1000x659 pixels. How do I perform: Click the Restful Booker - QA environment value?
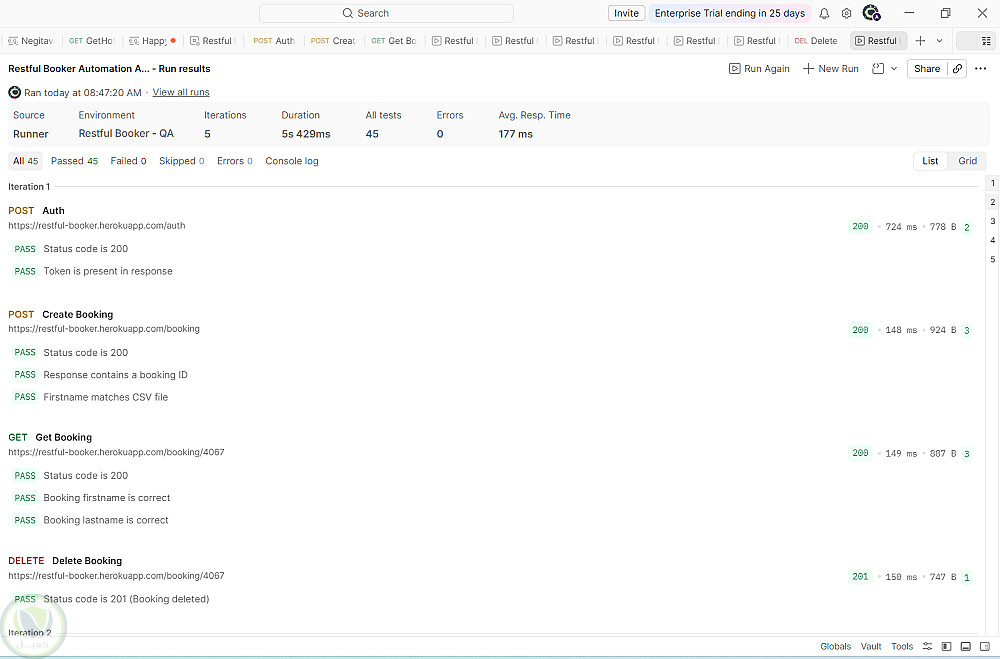tap(126, 133)
